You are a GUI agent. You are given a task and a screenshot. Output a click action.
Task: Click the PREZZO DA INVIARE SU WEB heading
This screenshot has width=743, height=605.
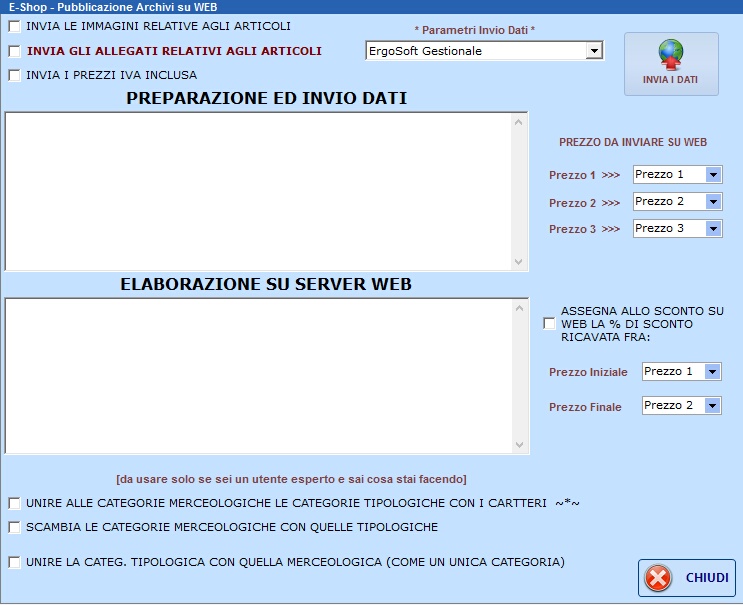tap(633, 142)
